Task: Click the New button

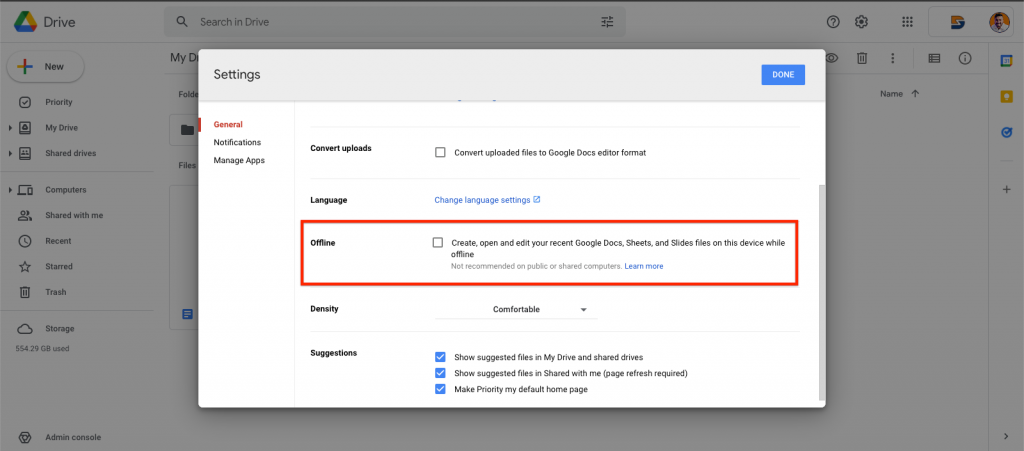Action: click(x=45, y=67)
